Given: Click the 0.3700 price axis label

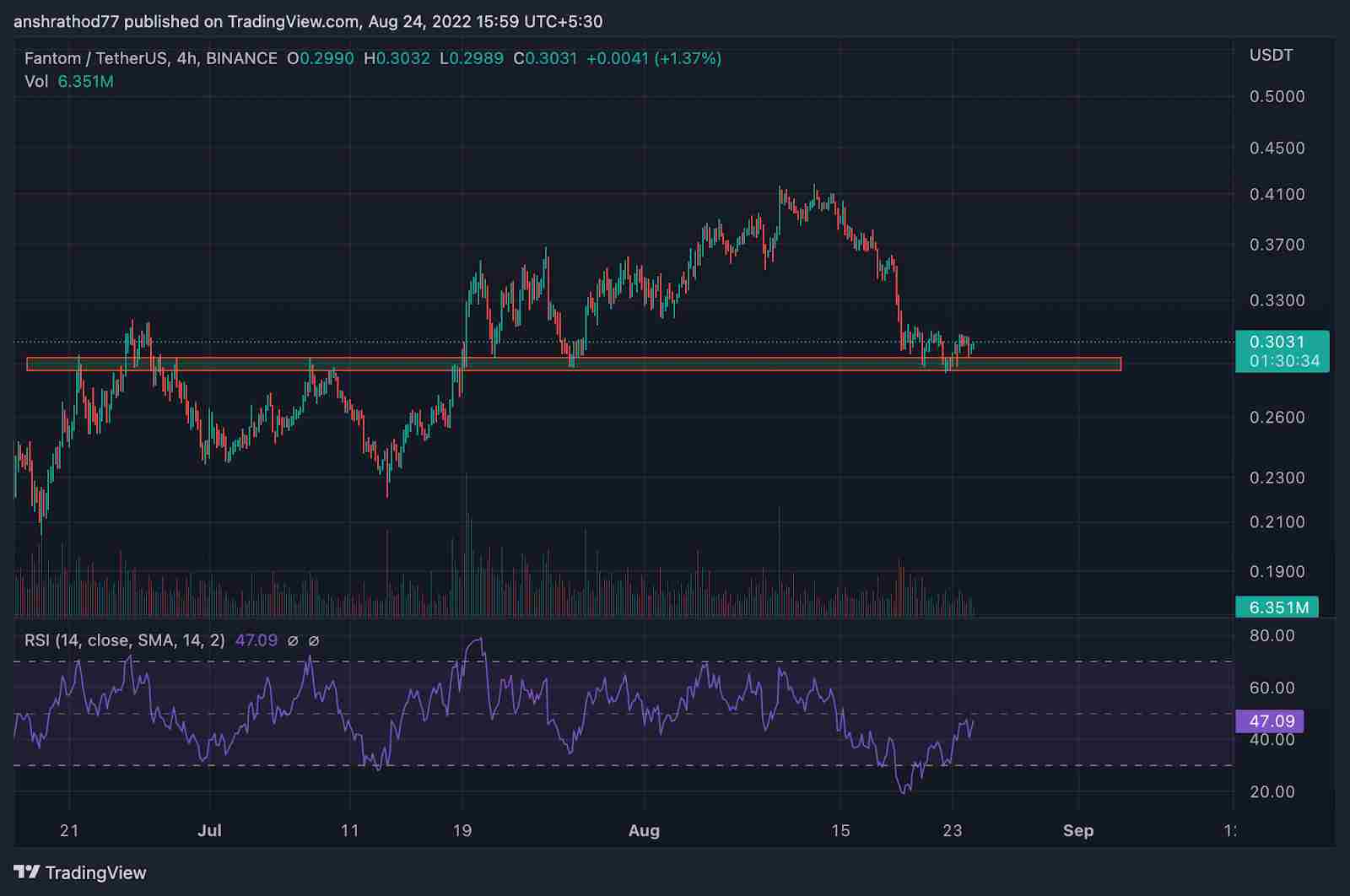Looking at the screenshot, I should 1277,245.
